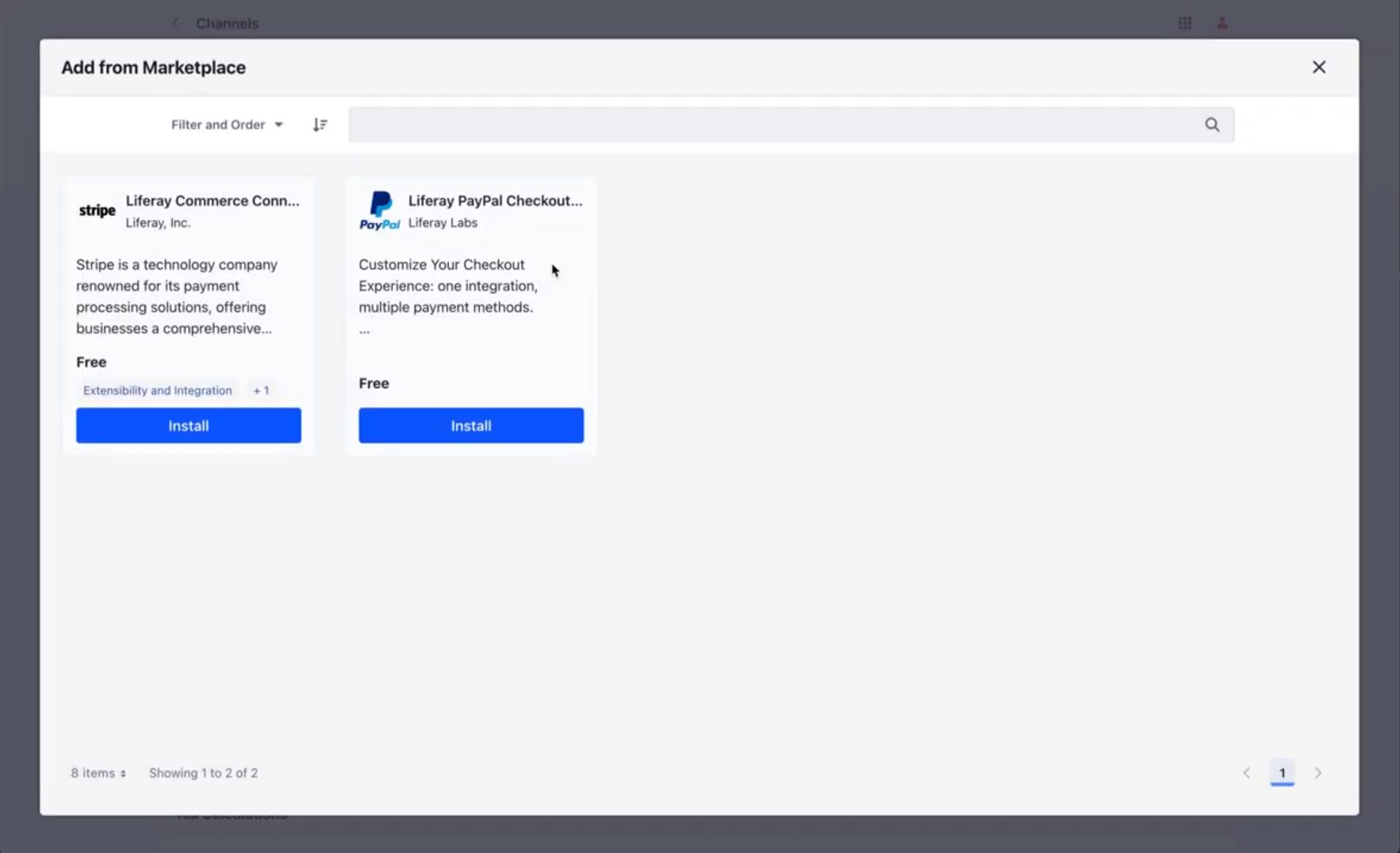Close the Add from Marketplace dialog
1400x853 pixels.
coord(1318,67)
